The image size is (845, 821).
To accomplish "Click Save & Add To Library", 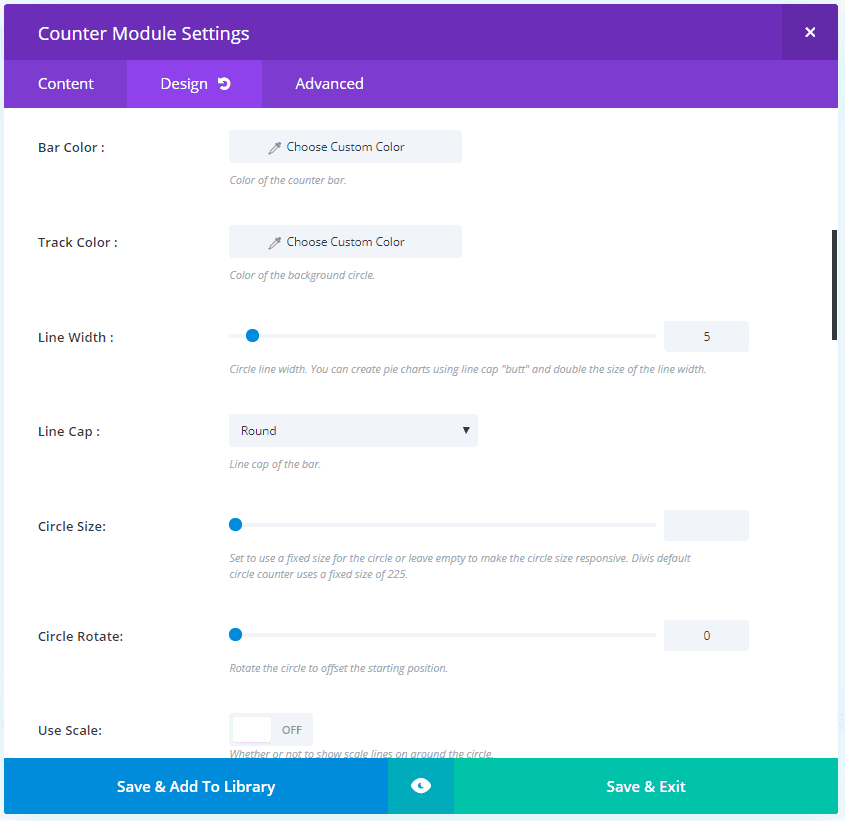I will click(x=196, y=786).
